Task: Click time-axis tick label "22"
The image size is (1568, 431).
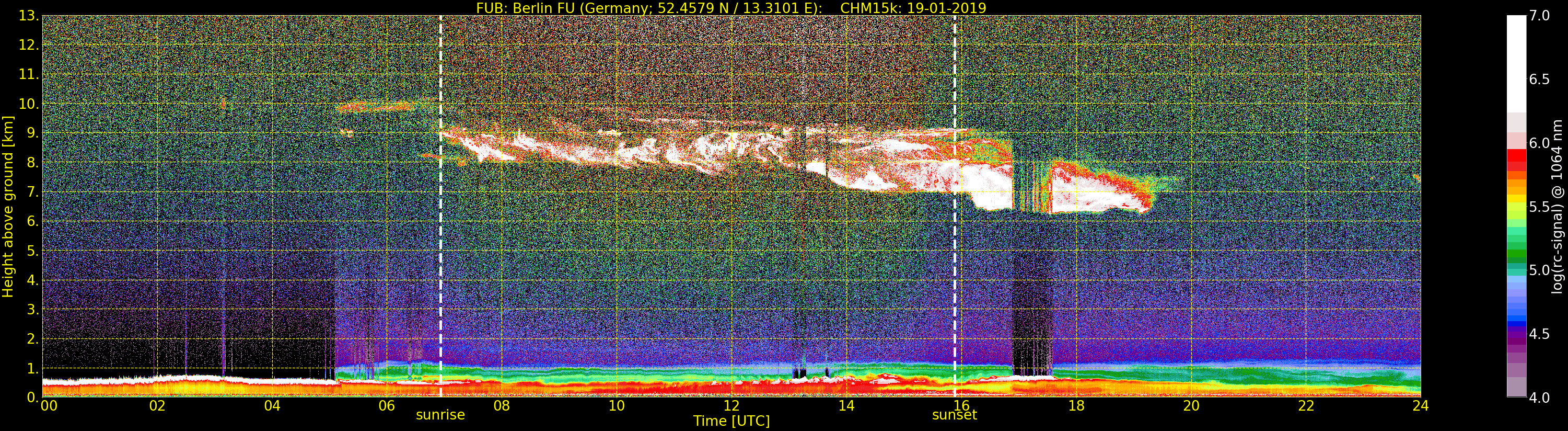Action: pyautogui.click(x=1306, y=405)
